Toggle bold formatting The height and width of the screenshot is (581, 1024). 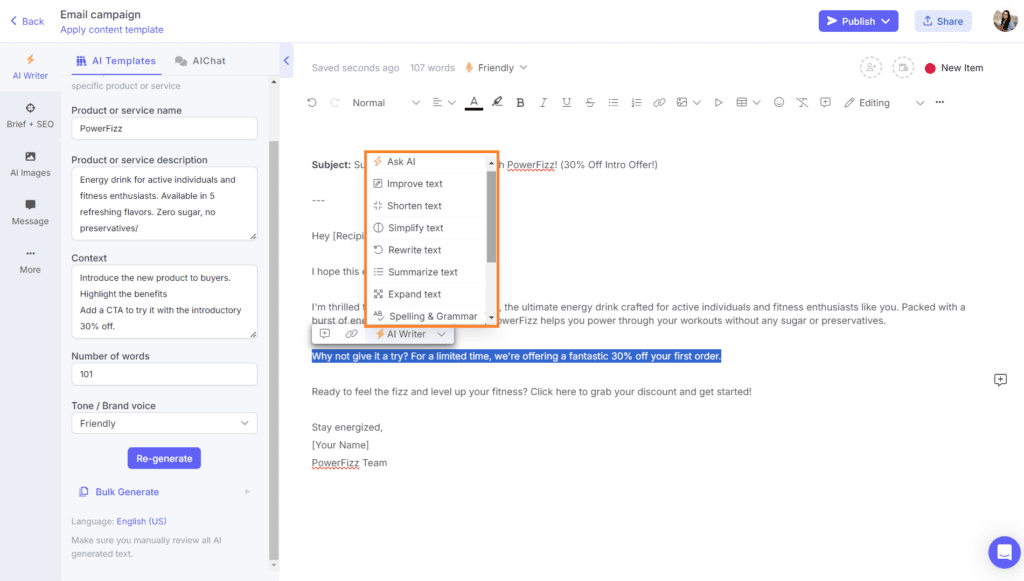click(520, 102)
